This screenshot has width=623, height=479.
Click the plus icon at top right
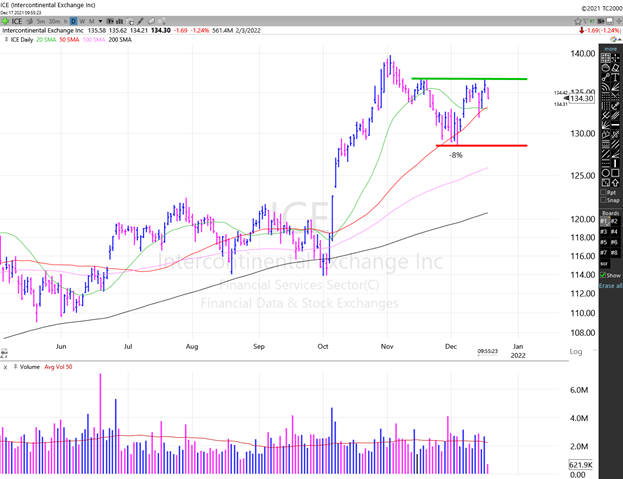[619, 21]
